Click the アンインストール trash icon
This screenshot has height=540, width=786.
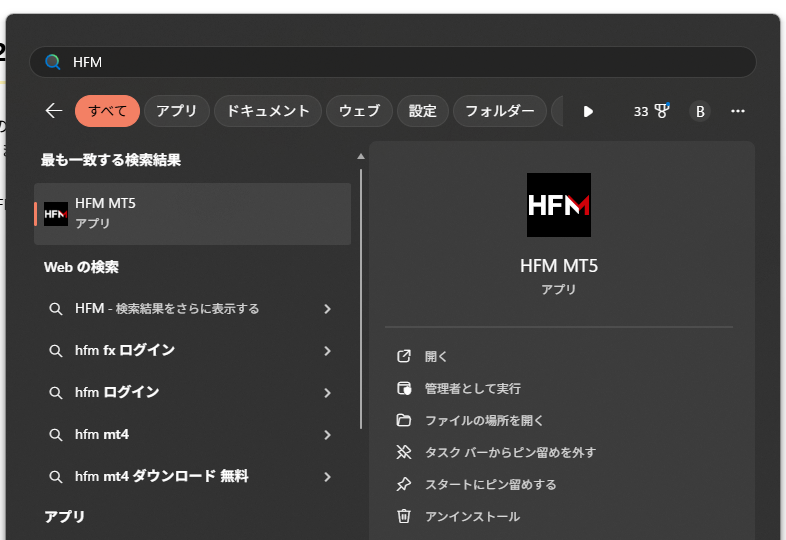click(x=404, y=516)
